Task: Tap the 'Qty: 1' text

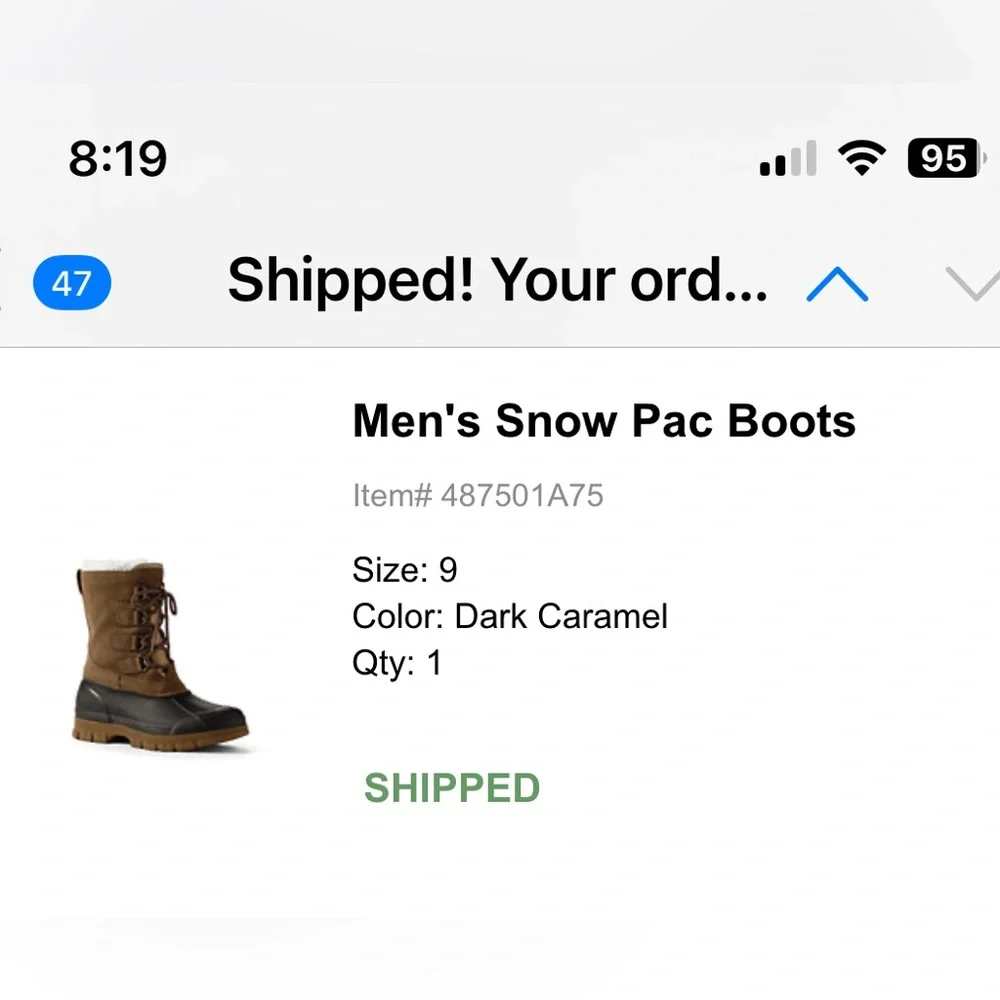Action: 396,663
